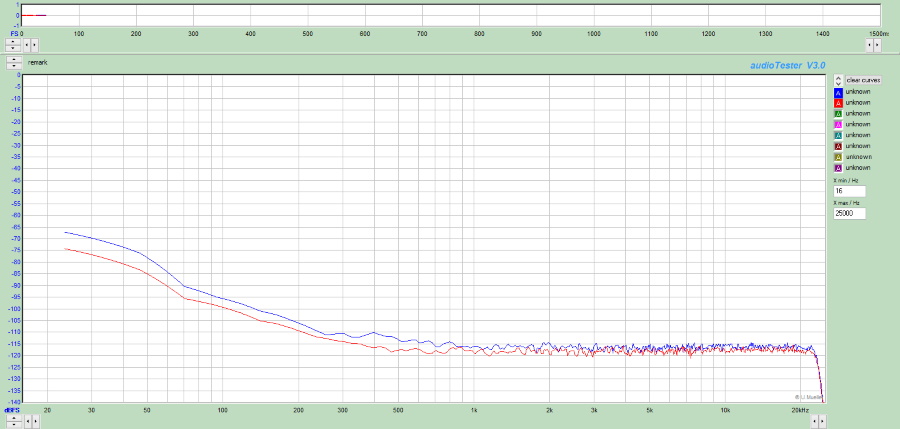
Task: Click the 1k frequency axis label
Action: 474,410
